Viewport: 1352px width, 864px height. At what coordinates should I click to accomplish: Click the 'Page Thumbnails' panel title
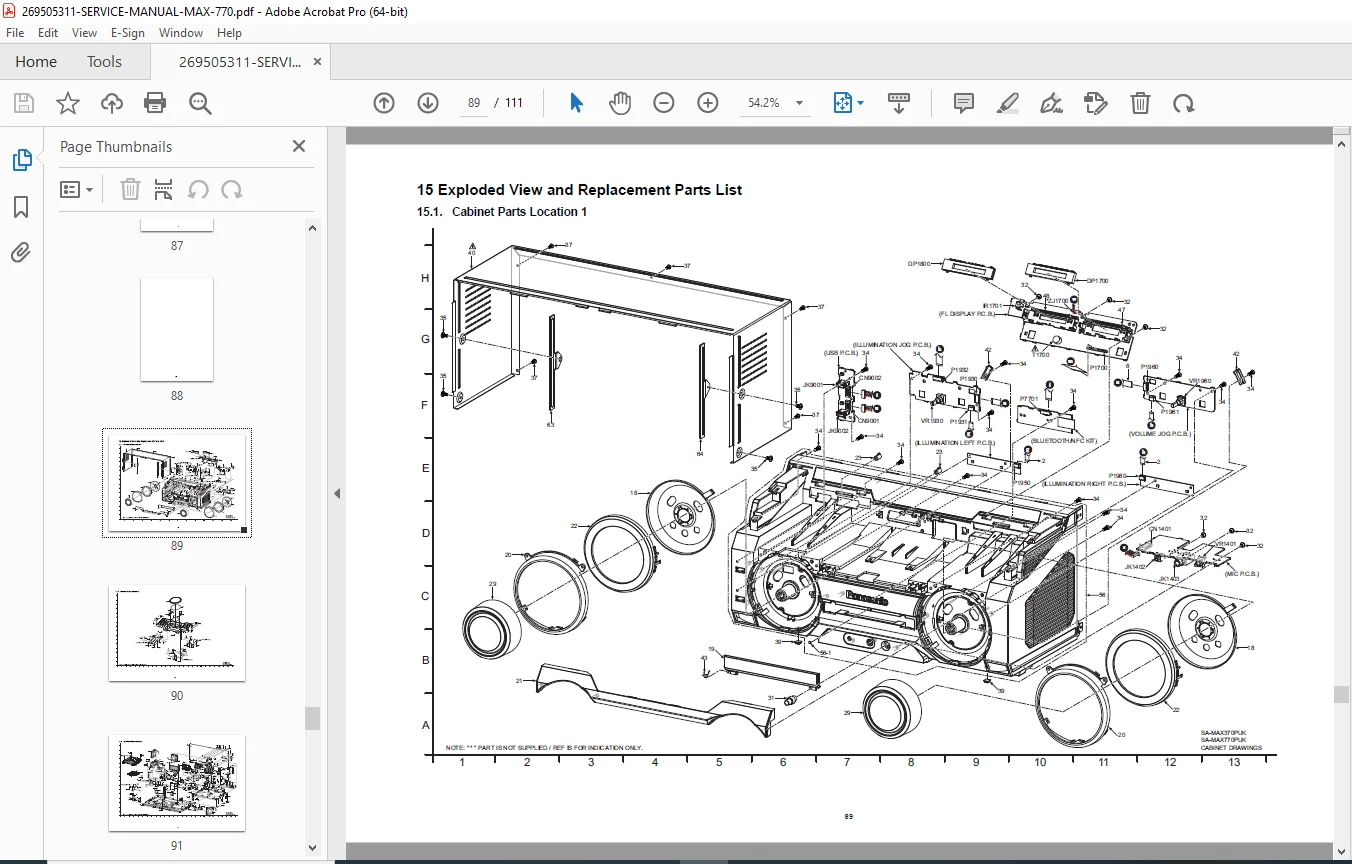[116, 146]
